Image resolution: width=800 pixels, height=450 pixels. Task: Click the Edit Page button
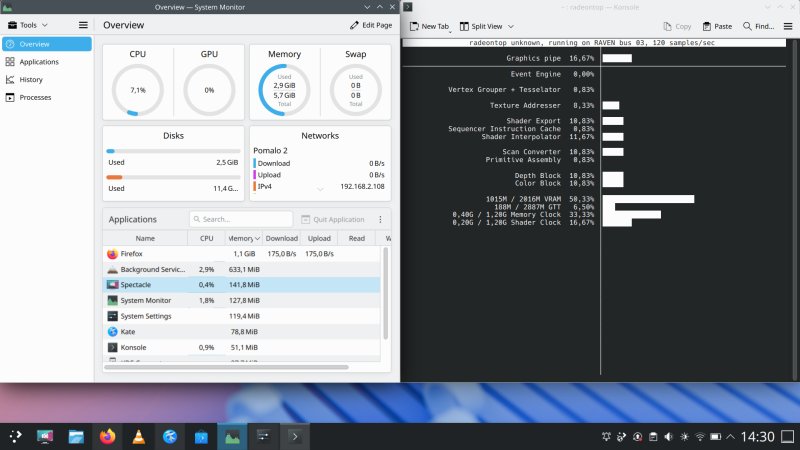pyautogui.click(x=370, y=24)
